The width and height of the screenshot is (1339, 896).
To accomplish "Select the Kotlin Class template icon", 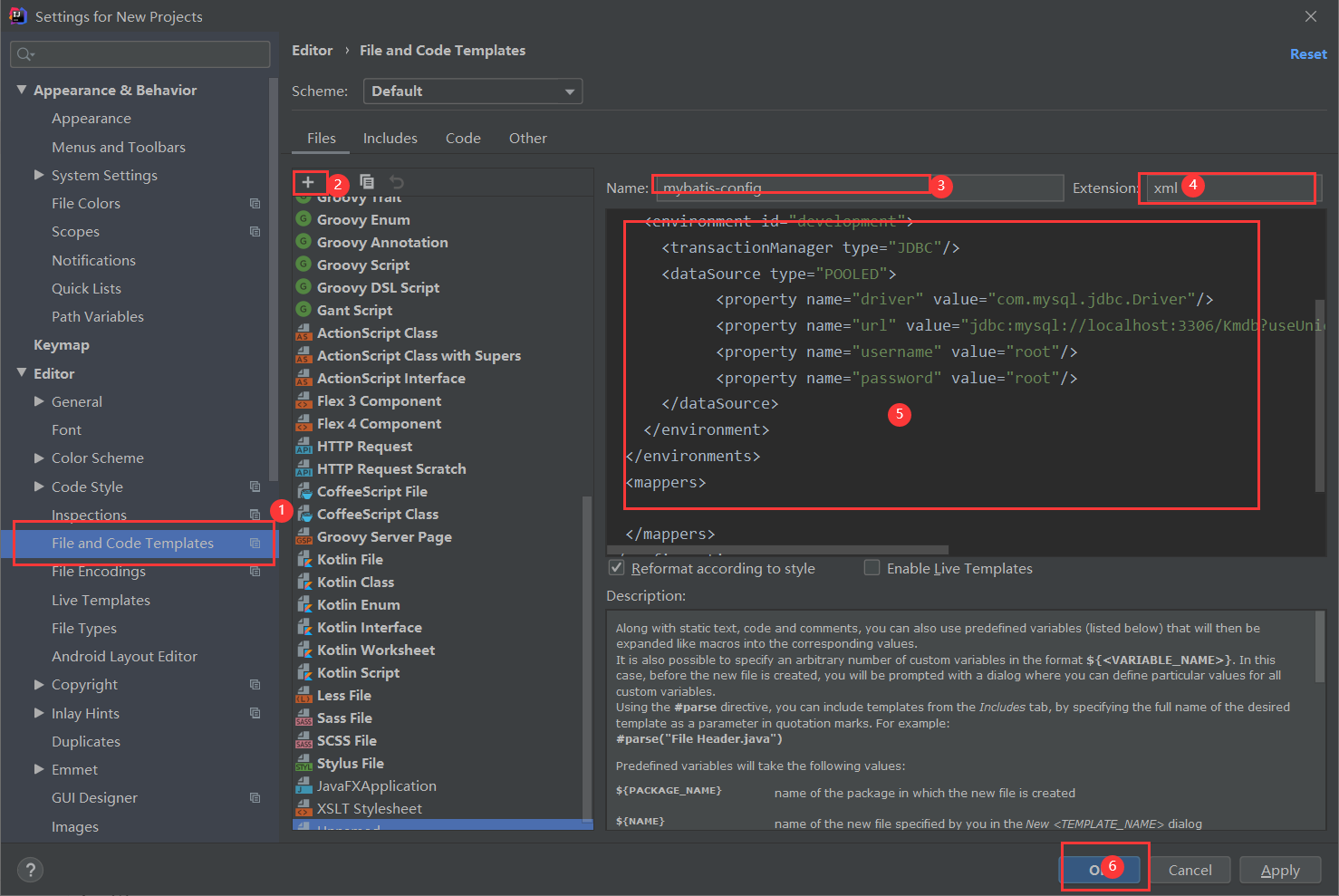I will point(303,582).
